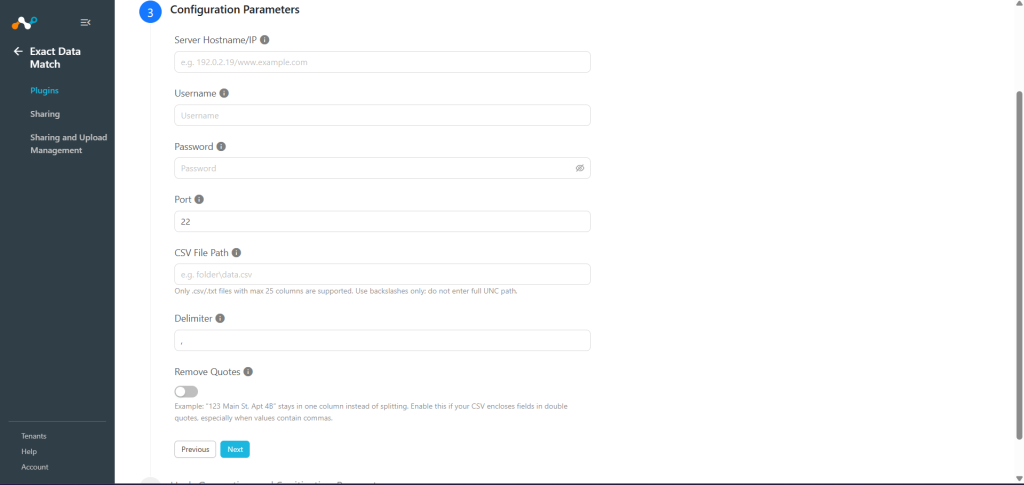
Task: Open info tooltip for Server Hostname/IP
Action: click(x=264, y=40)
